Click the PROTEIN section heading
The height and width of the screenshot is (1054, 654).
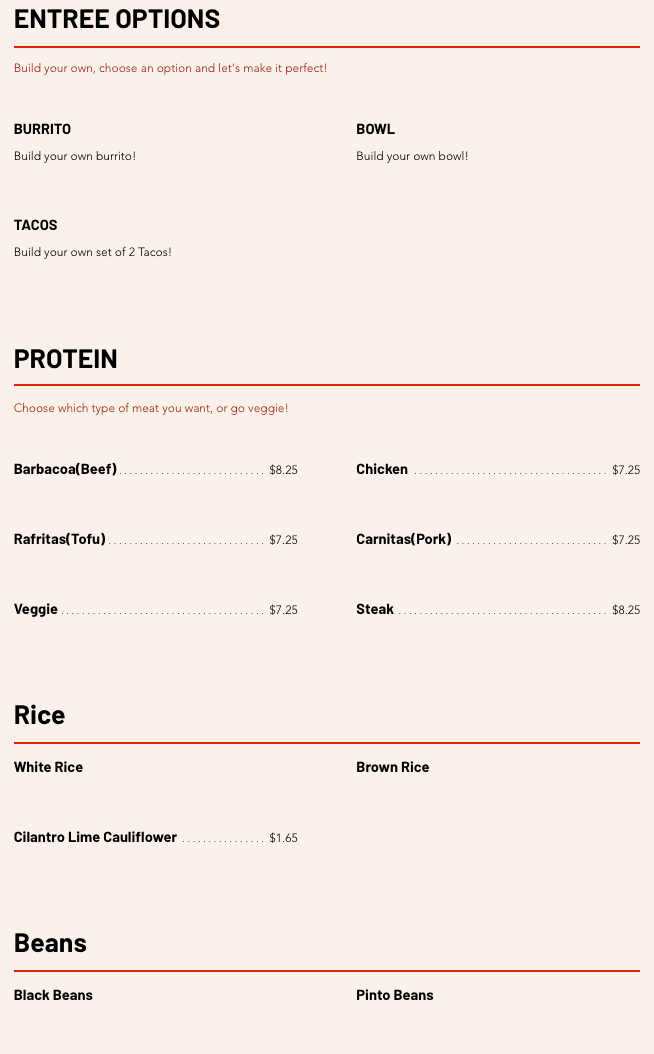pos(66,358)
